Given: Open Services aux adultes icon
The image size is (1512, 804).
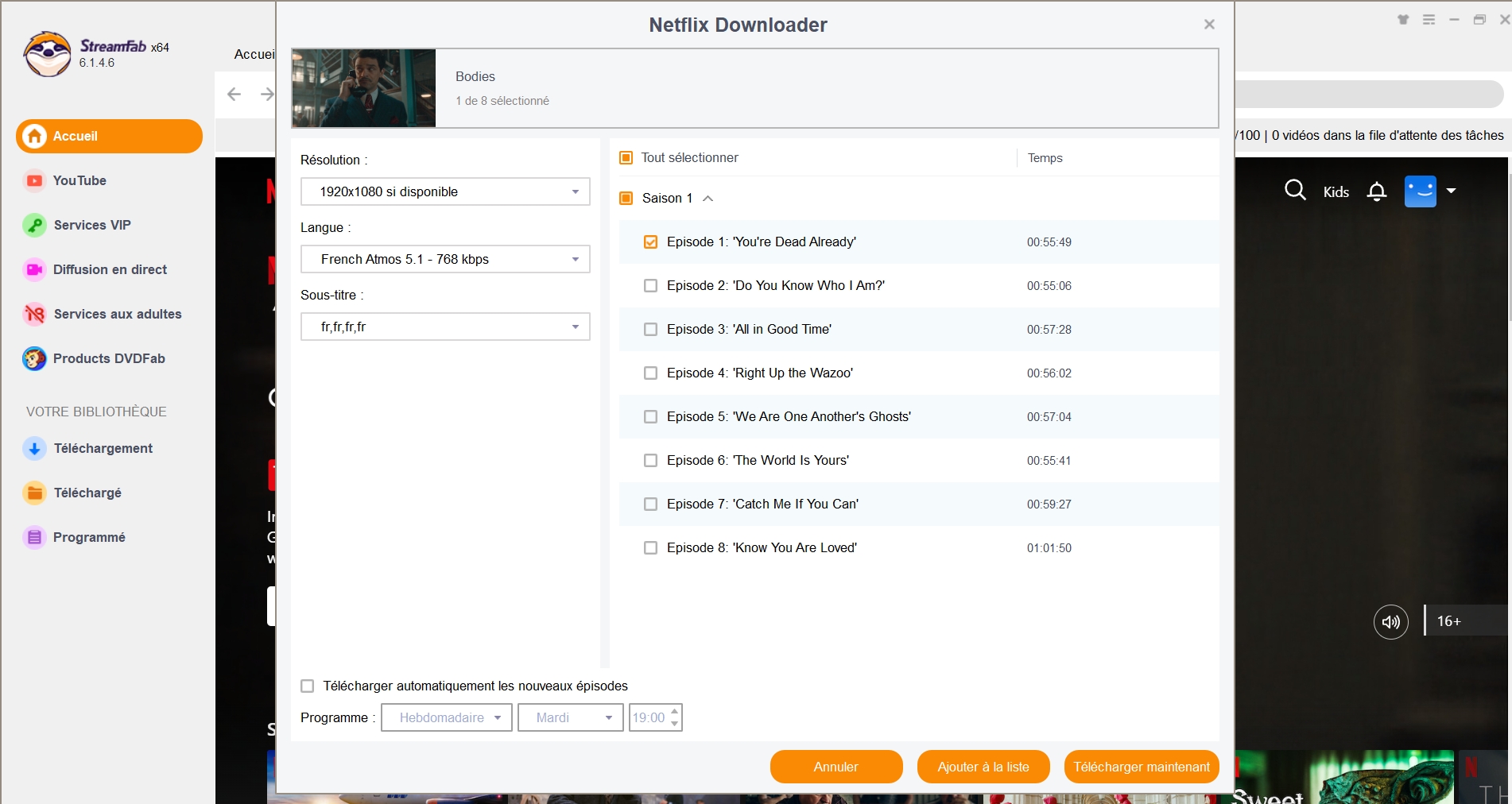Looking at the screenshot, I should click(x=34, y=314).
